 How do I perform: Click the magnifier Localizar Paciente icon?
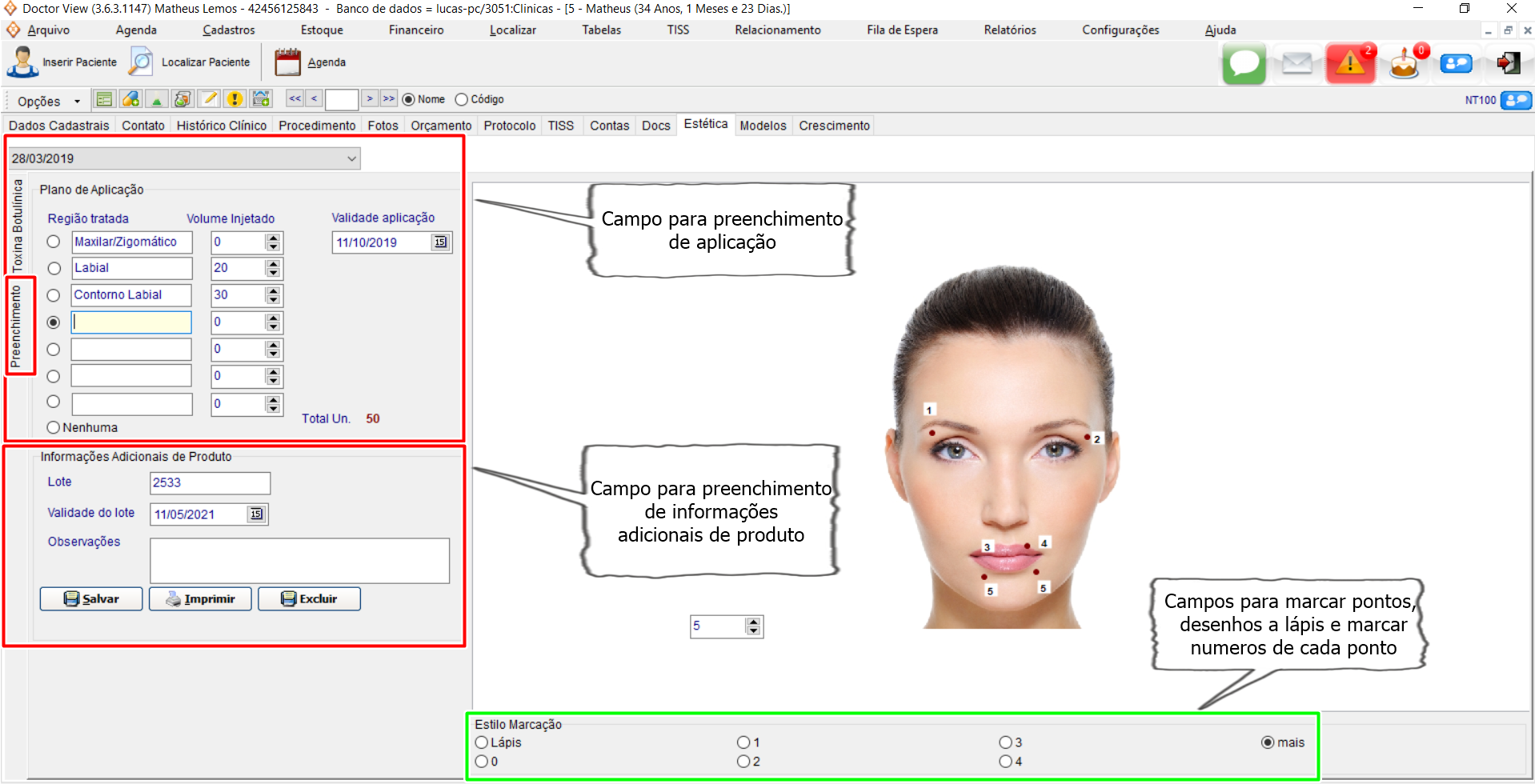[142, 62]
